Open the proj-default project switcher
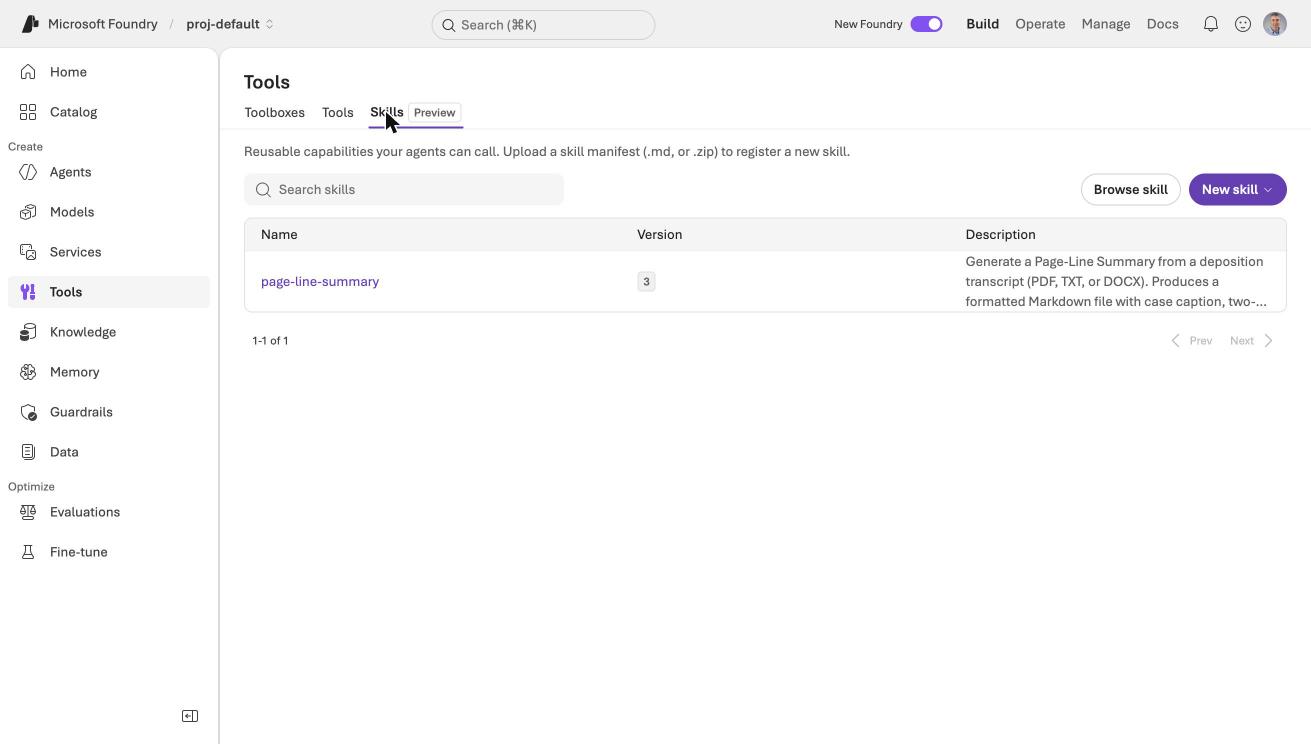 [x=230, y=24]
